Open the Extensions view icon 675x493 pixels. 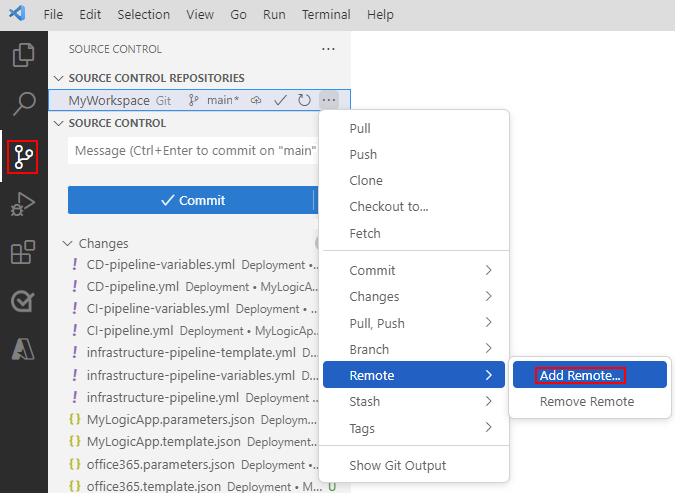[23, 253]
